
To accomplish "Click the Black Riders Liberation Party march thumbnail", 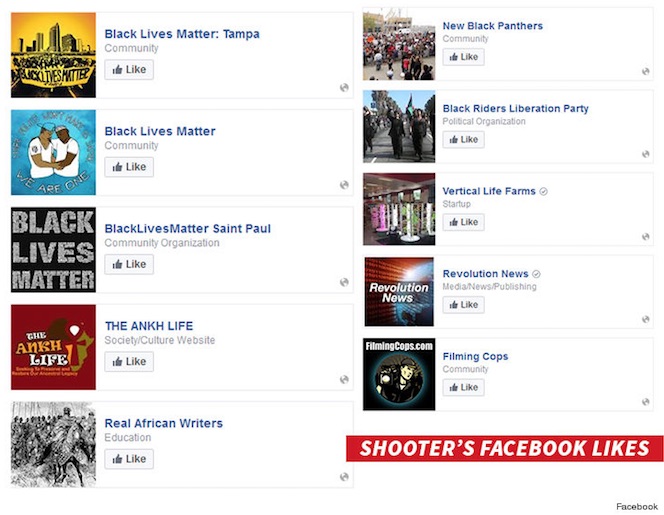I will 399,126.
